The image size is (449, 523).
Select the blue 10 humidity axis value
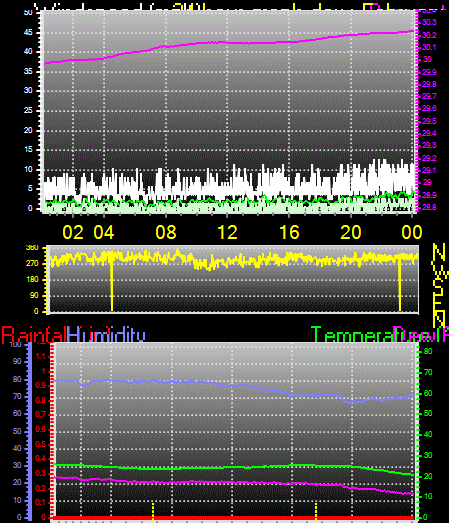(17, 500)
